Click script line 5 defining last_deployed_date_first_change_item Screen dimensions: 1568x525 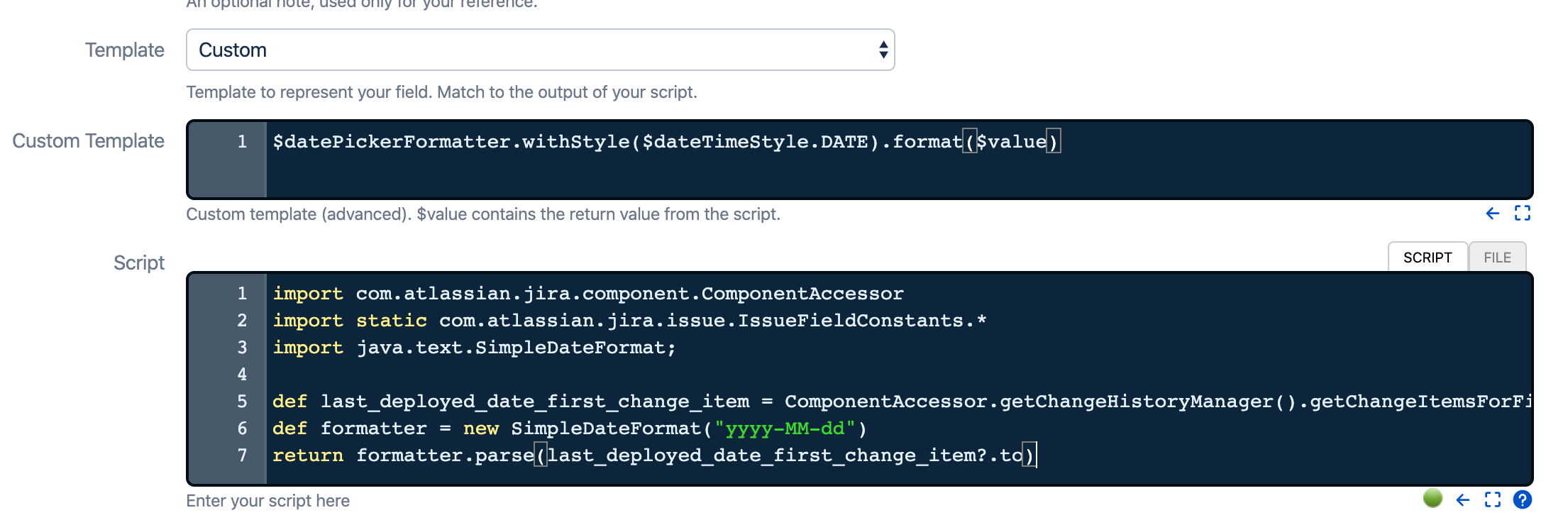click(x=902, y=402)
